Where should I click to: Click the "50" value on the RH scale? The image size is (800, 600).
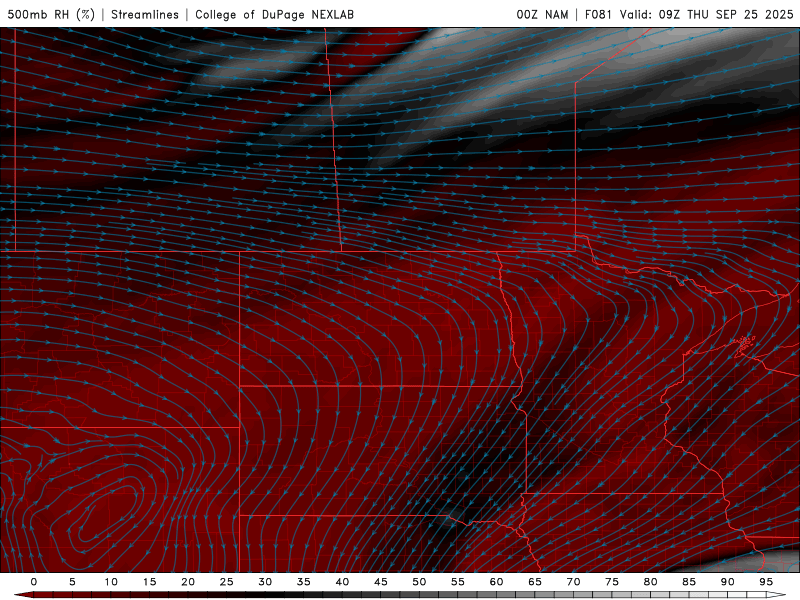(419, 582)
